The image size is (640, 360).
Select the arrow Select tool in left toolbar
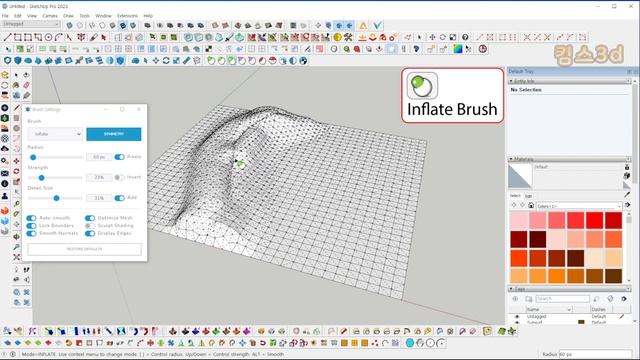point(16,75)
